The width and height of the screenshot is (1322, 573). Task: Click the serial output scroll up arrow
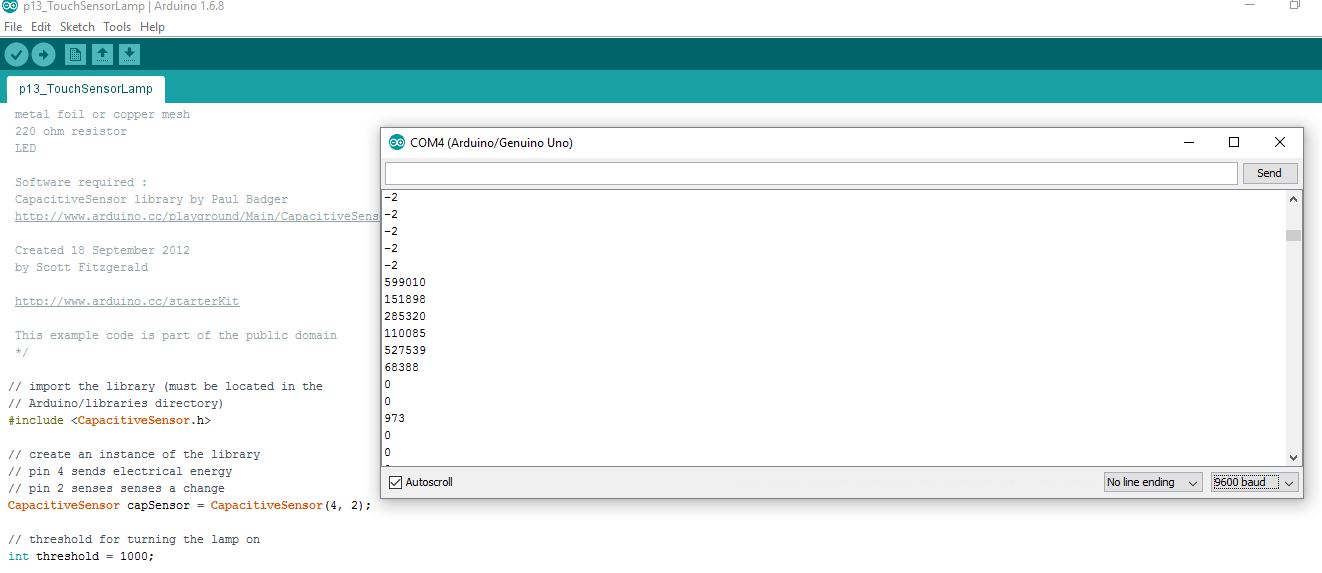pyautogui.click(x=1293, y=199)
